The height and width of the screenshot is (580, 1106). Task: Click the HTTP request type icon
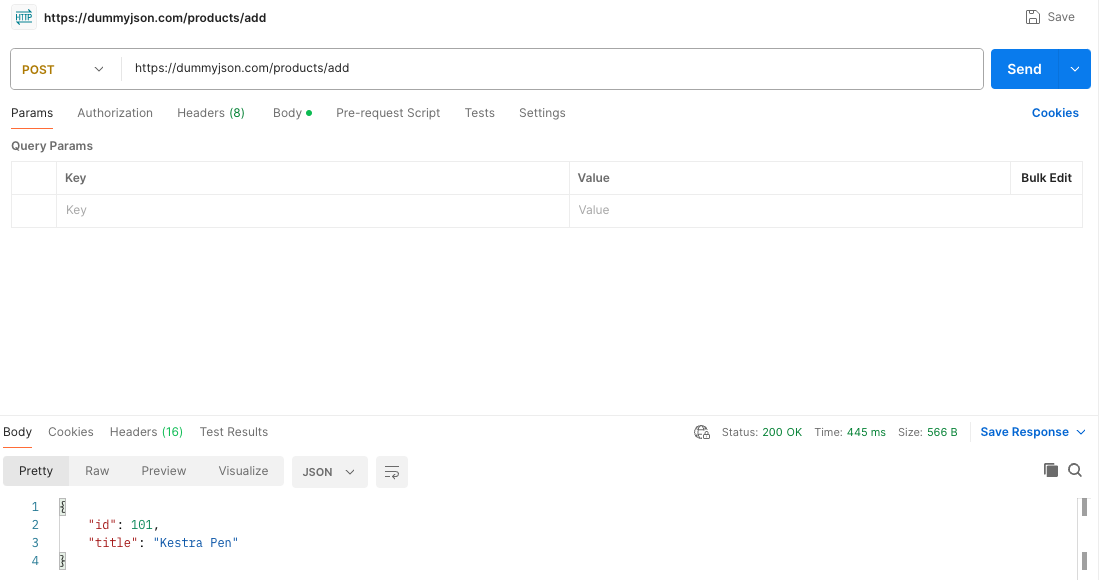pyautogui.click(x=23, y=17)
